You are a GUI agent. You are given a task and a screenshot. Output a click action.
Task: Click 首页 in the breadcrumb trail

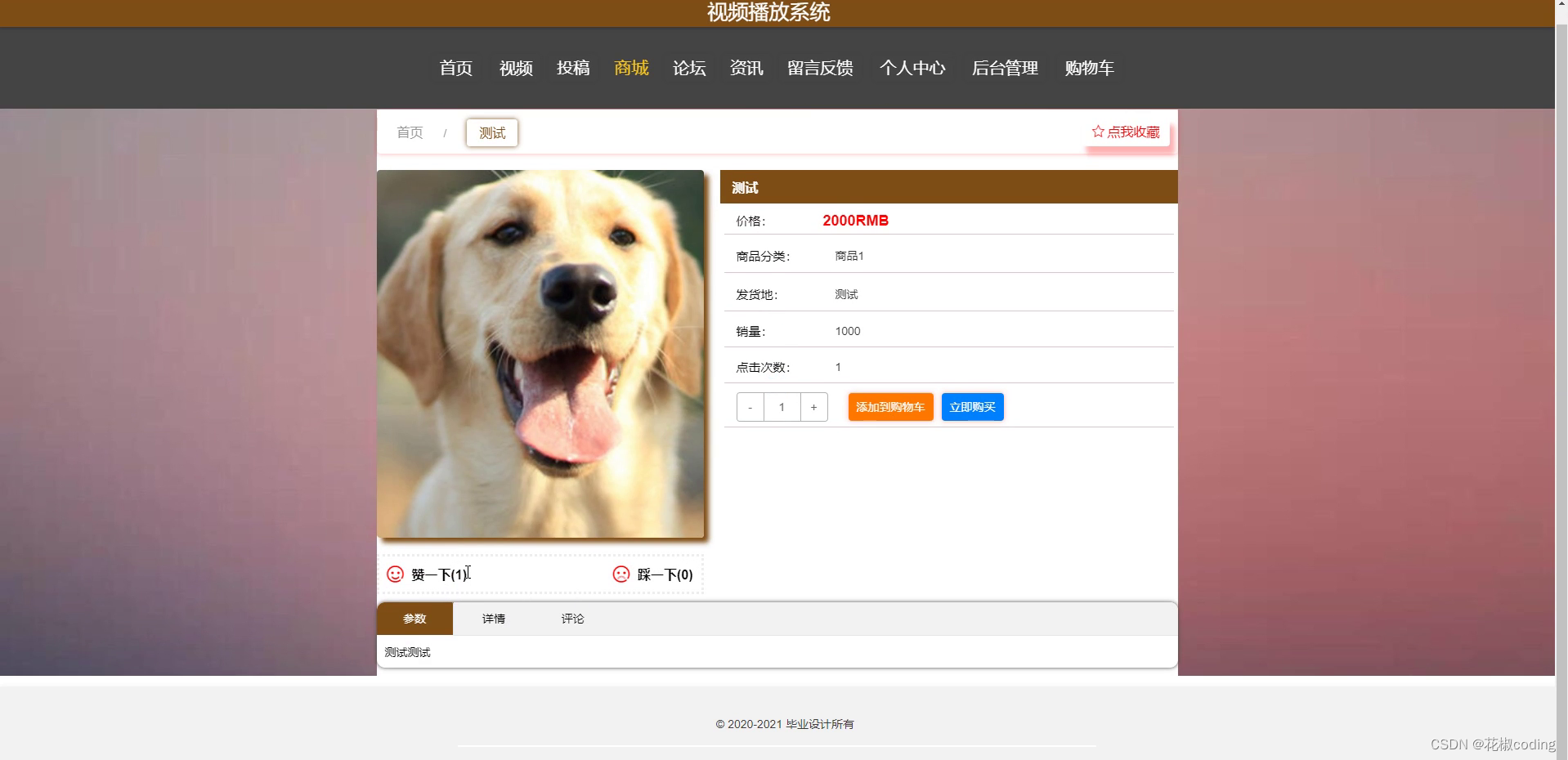click(410, 132)
